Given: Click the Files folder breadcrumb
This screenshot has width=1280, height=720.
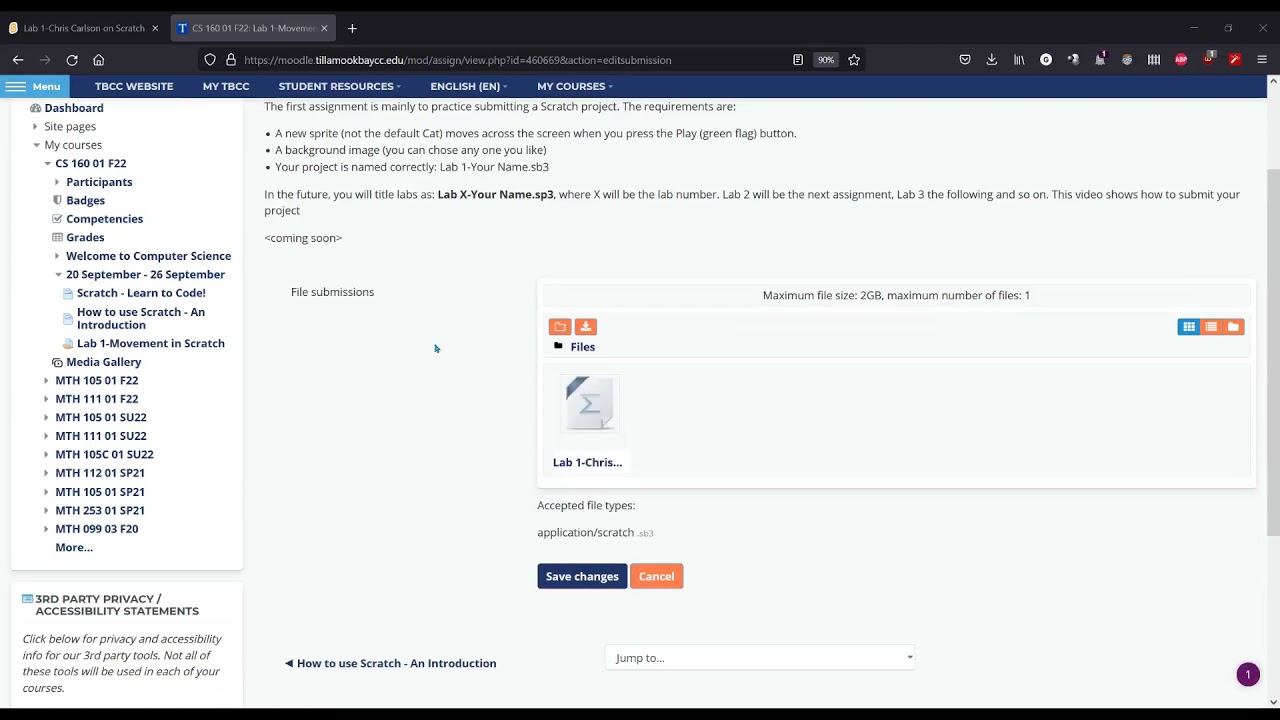Looking at the screenshot, I should click(582, 347).
